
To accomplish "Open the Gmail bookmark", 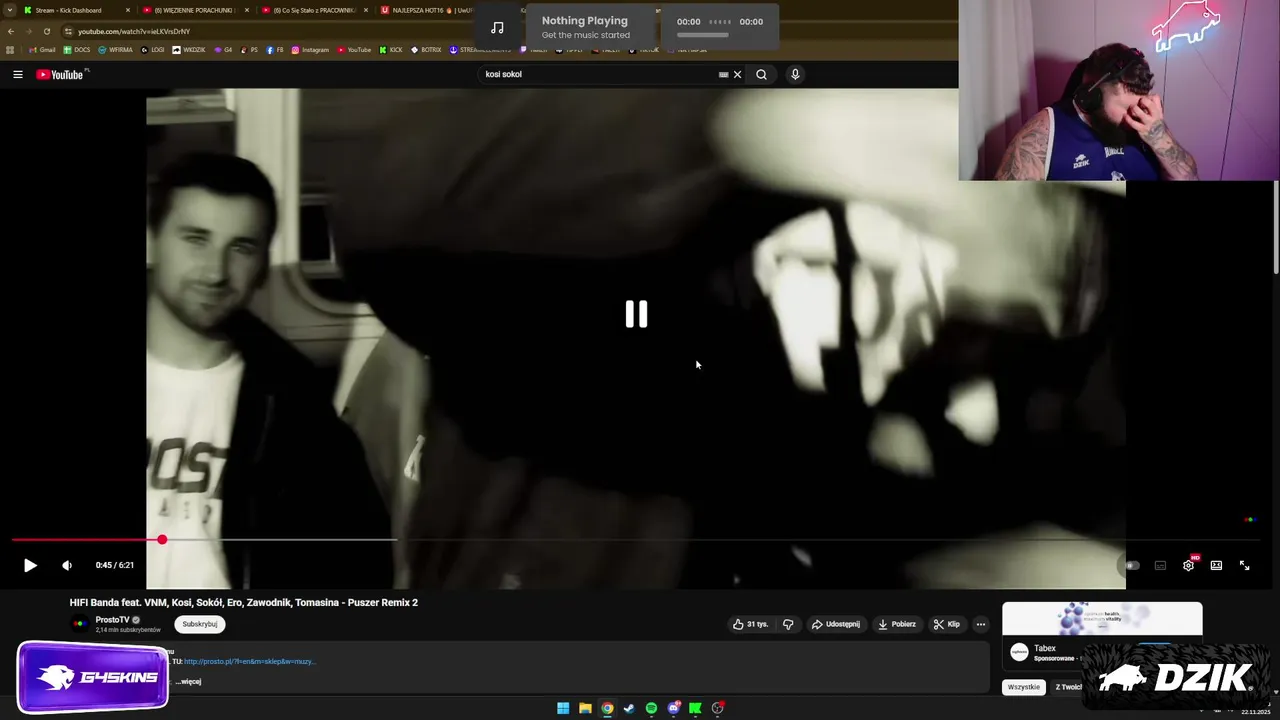I will (42, 50).
